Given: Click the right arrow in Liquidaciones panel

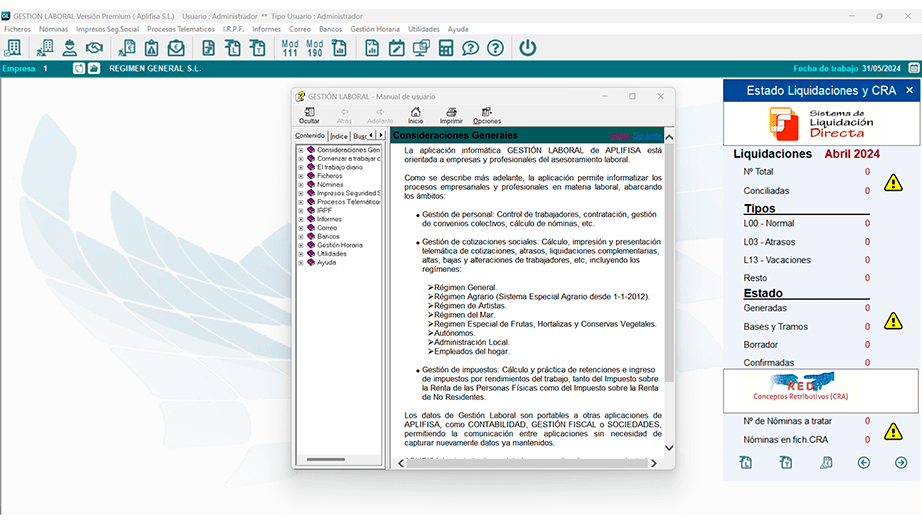Looking at the screenshot, I should point(901,463).
